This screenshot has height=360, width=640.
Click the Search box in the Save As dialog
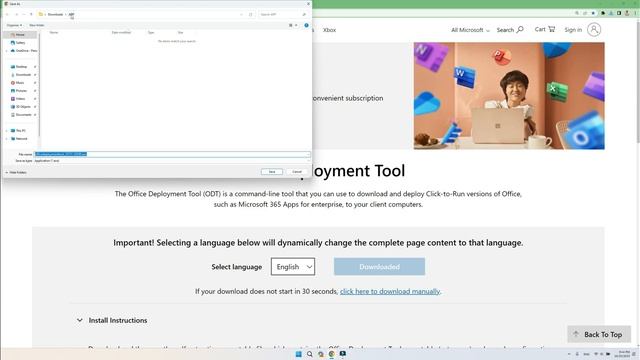coord(283,14)
